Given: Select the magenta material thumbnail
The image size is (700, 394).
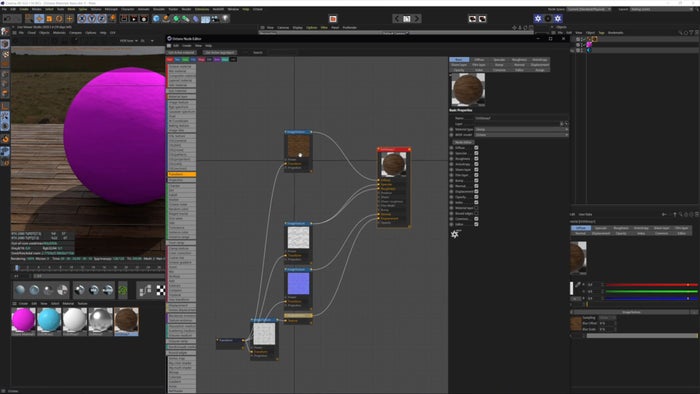Looking at the screenshot, I should click(23, 320).
